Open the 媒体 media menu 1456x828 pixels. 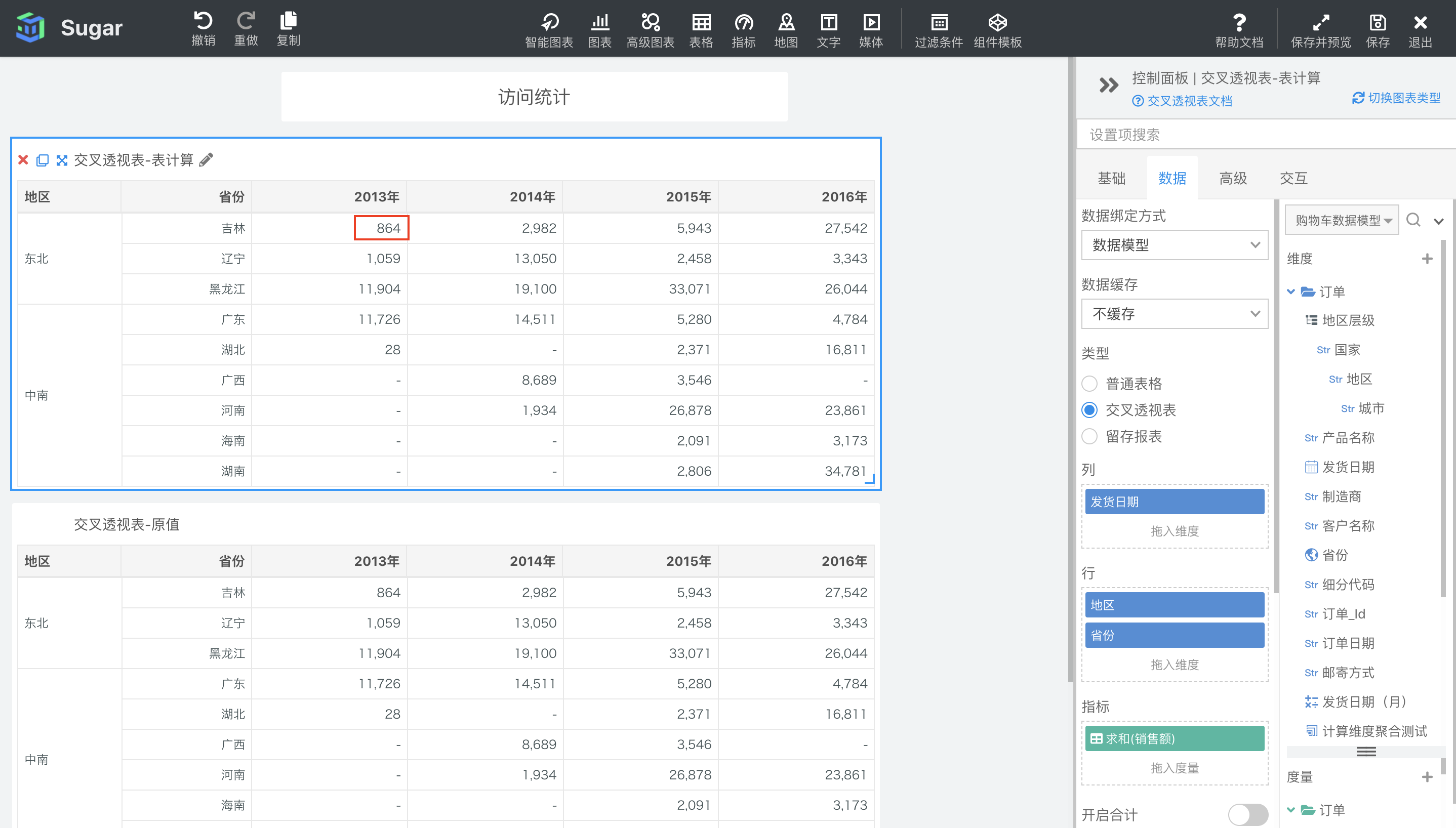coord(871,30)
